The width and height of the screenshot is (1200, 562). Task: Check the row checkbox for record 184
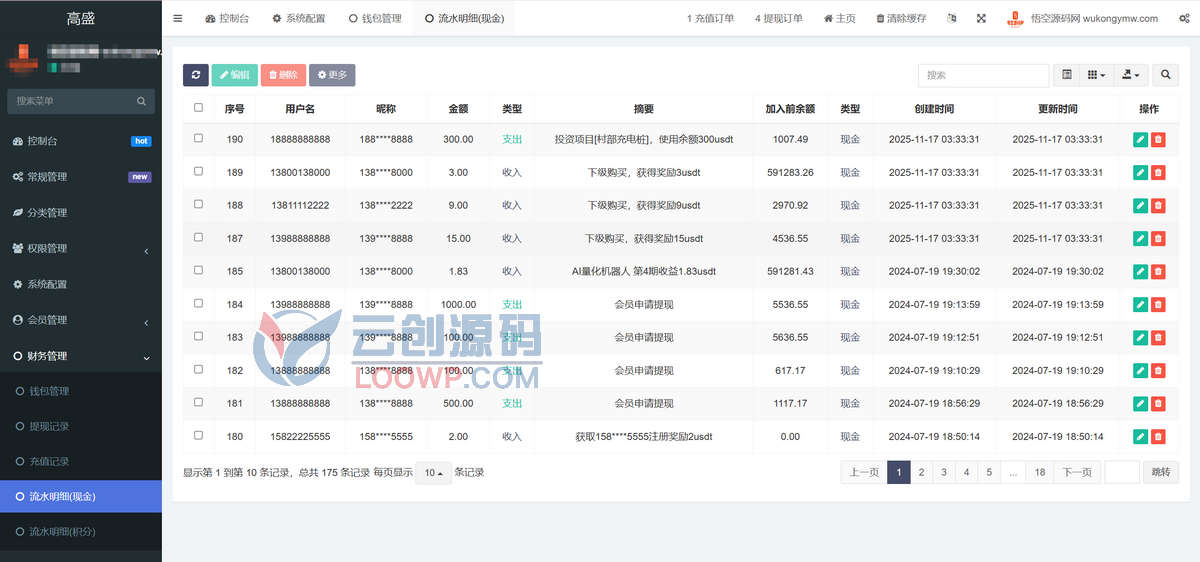click(x=198, y=303)
